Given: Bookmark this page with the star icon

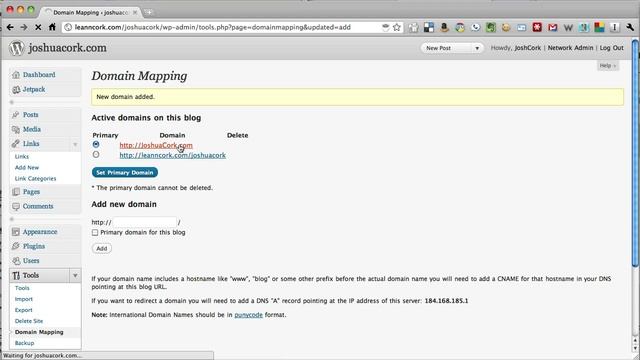Looking at the screenshot, I should [397, 27].
